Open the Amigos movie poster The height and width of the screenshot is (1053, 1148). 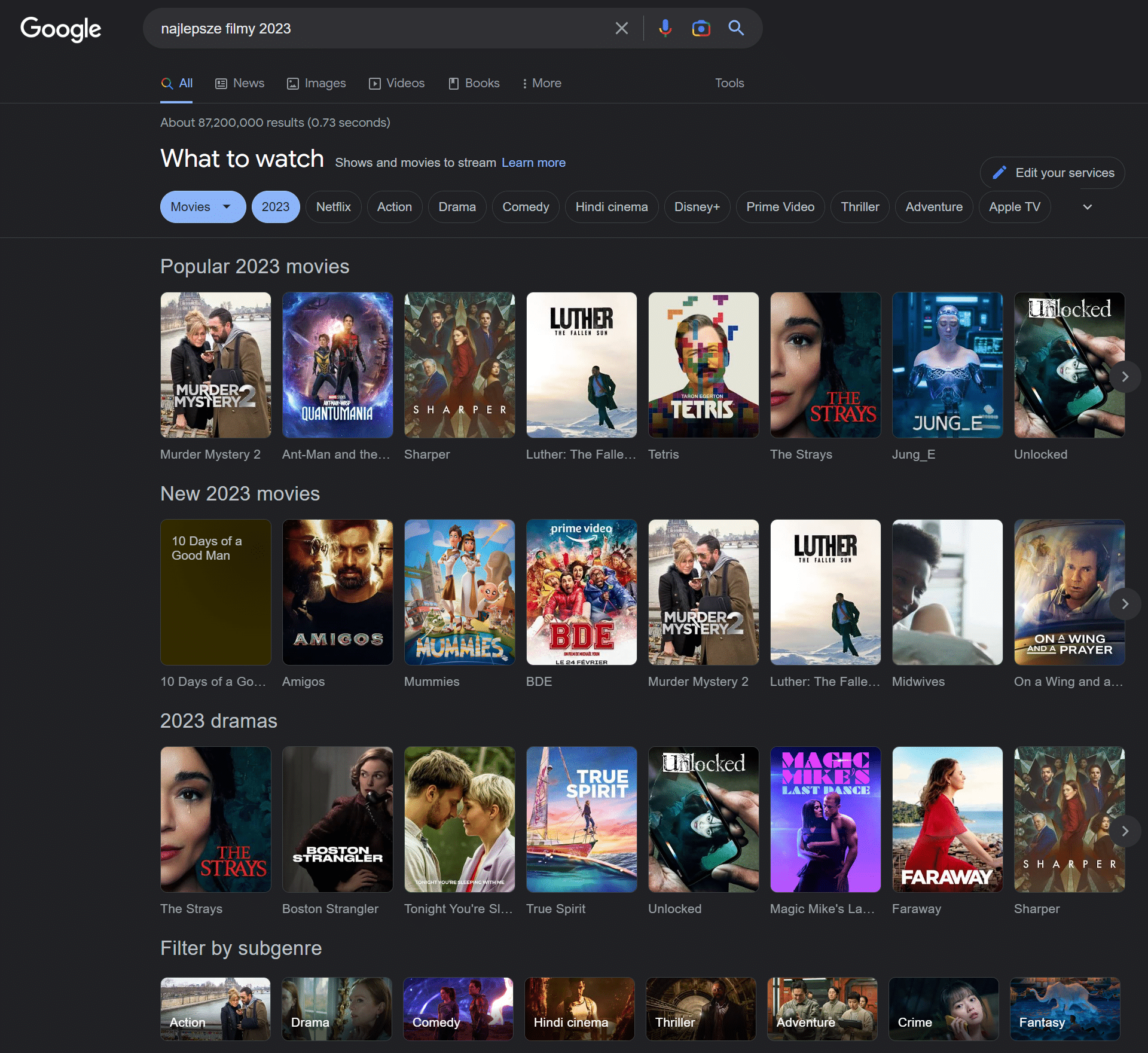click(338, 592)
